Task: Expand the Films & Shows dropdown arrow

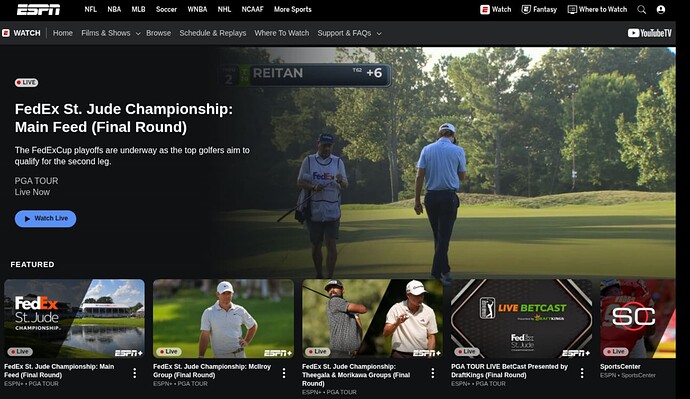Action: pyautogui.click(x=138, y=33)
